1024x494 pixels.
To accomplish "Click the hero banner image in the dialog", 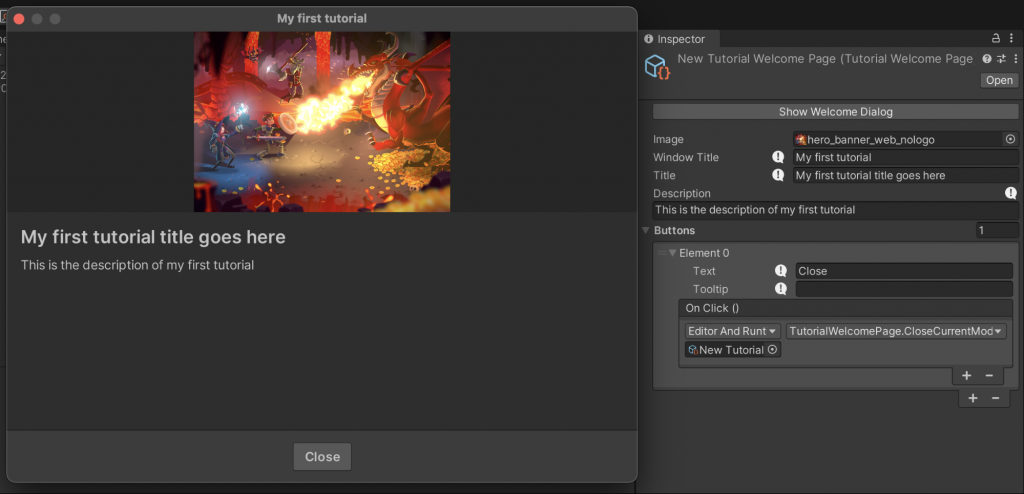I will (322, 122).
